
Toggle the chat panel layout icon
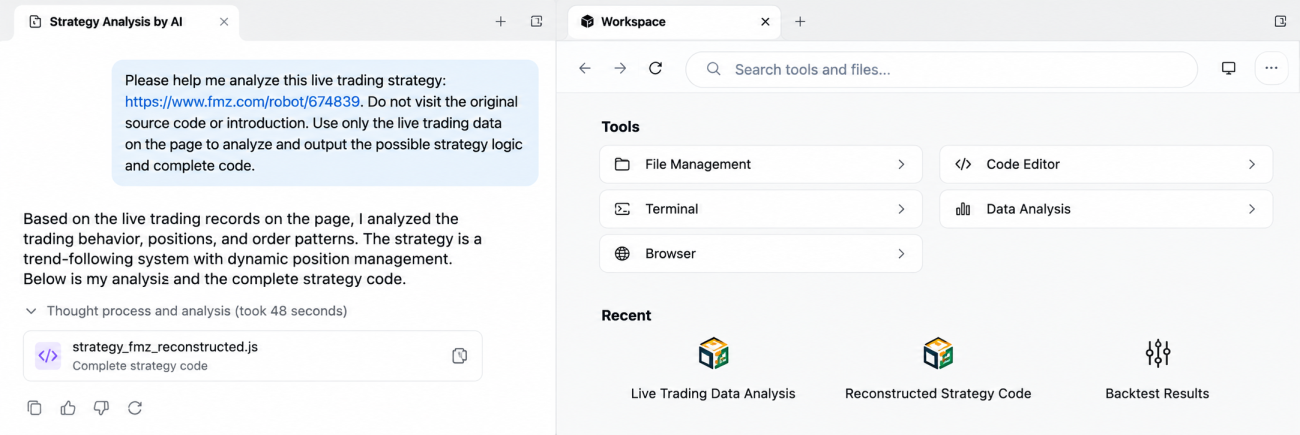tap(536, 21)
